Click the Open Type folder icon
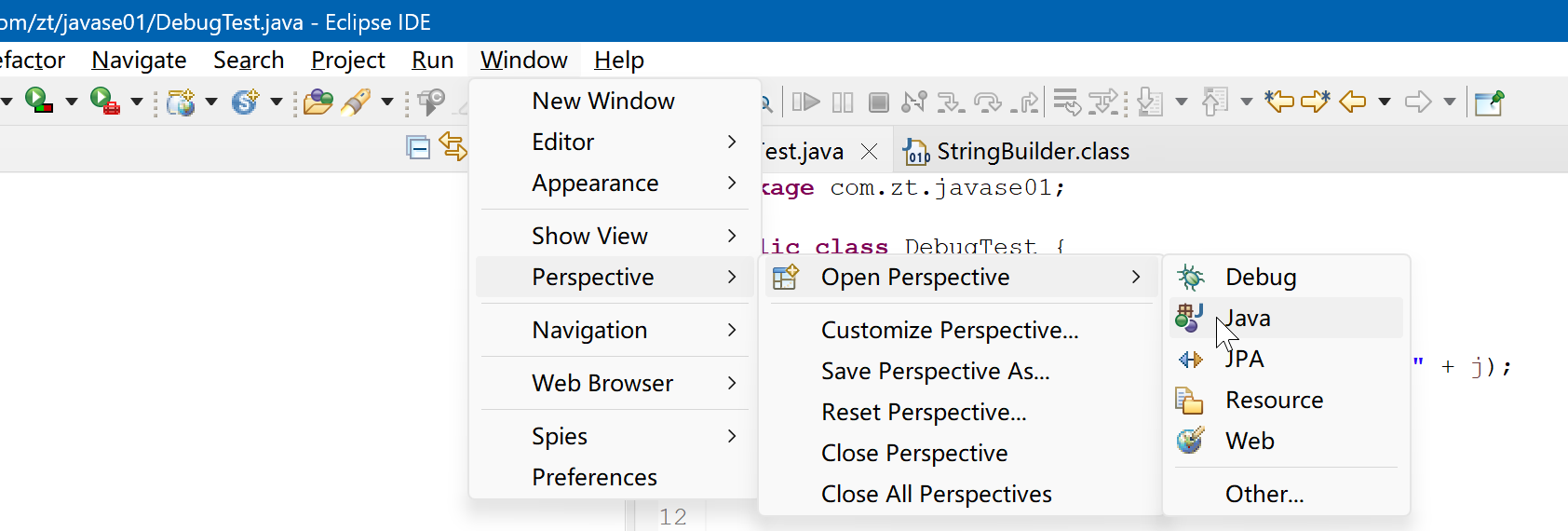Image resolution: width=1568 pixels, height=531 pixels. [x=318, y=102]
